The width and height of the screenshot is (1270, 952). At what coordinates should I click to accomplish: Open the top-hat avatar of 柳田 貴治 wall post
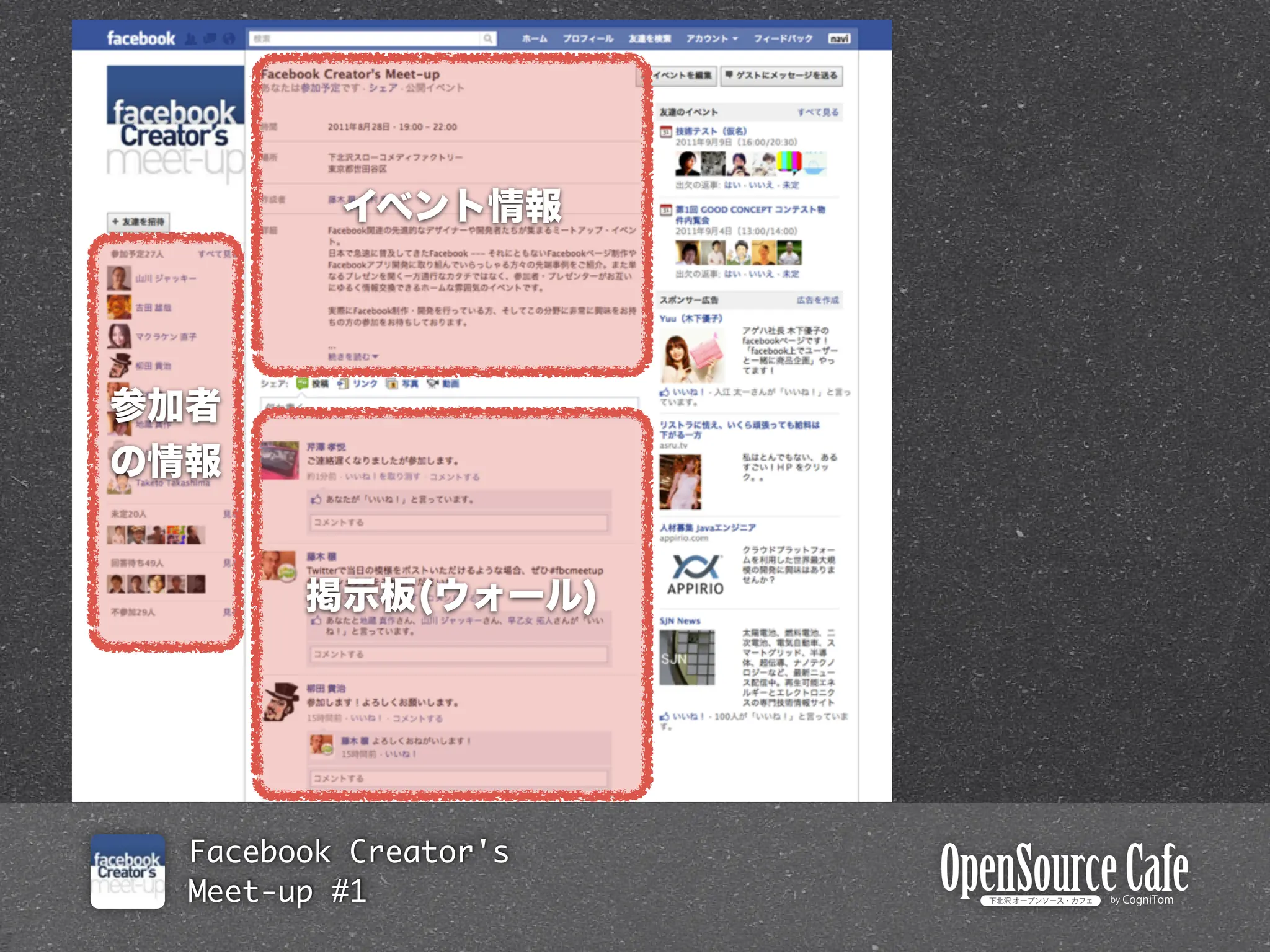coord(281,701)
